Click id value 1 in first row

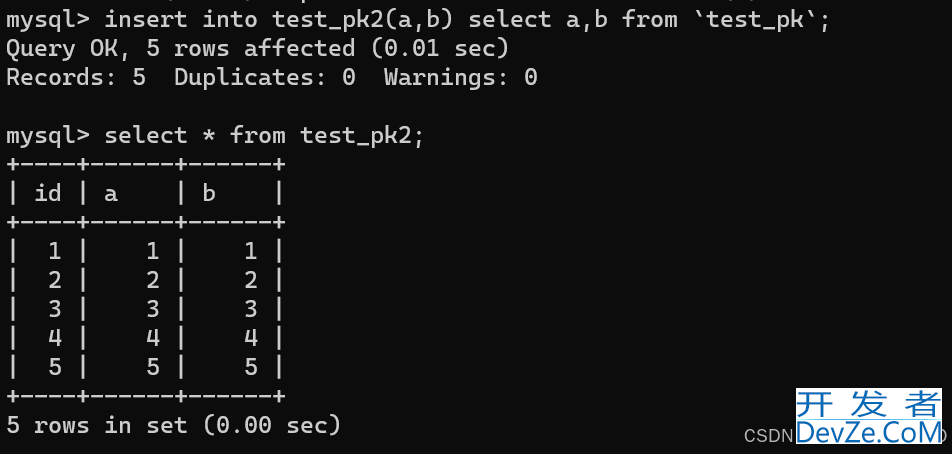coord(55,251)
